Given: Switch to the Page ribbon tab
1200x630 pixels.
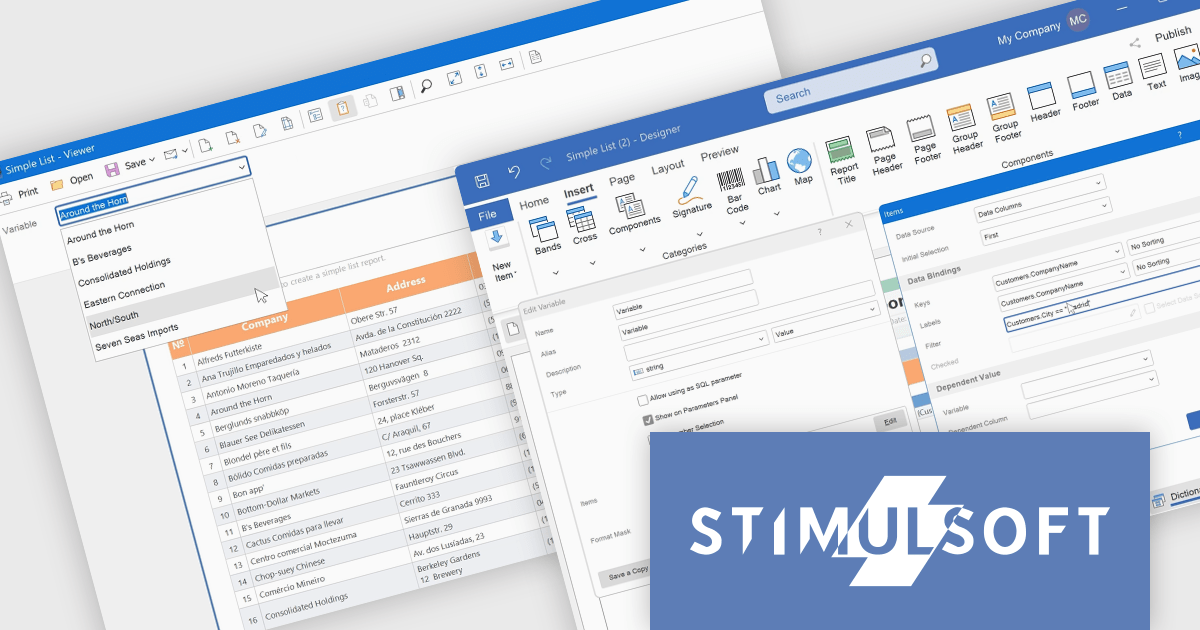Looking at the screenshot, I should (622, 179).
